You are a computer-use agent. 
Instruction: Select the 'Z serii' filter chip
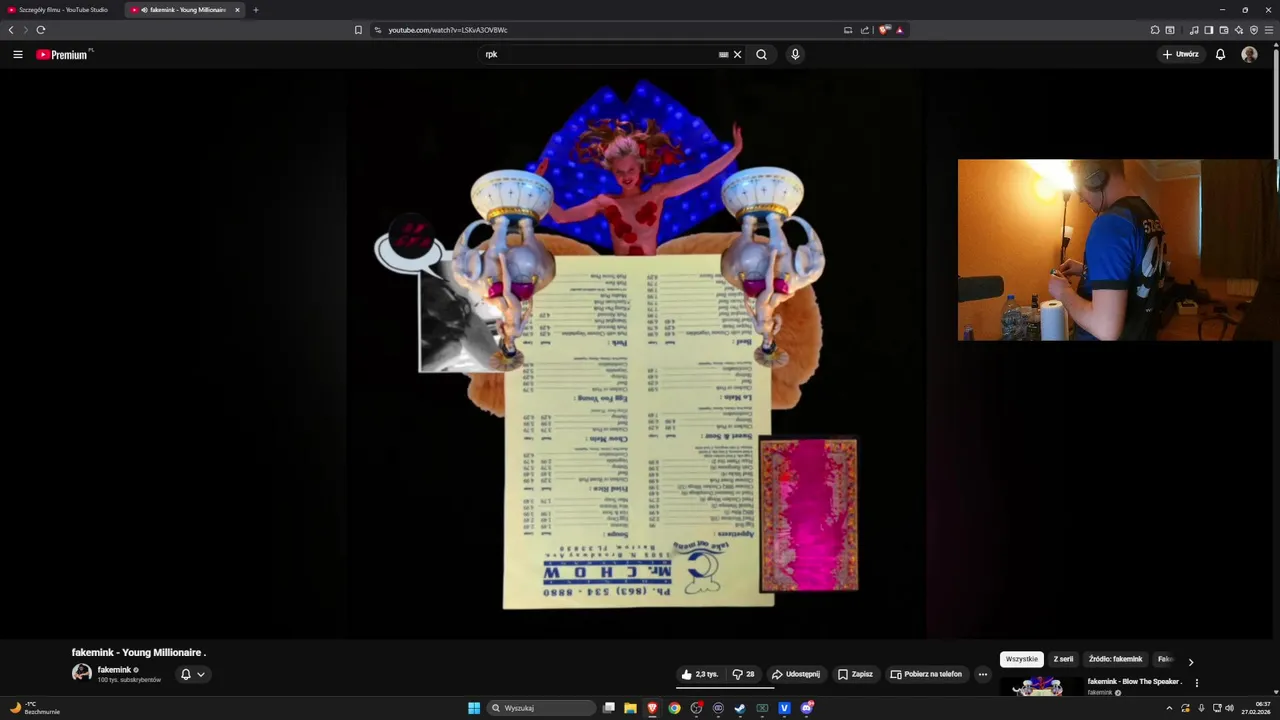[x=1063, y=660]
